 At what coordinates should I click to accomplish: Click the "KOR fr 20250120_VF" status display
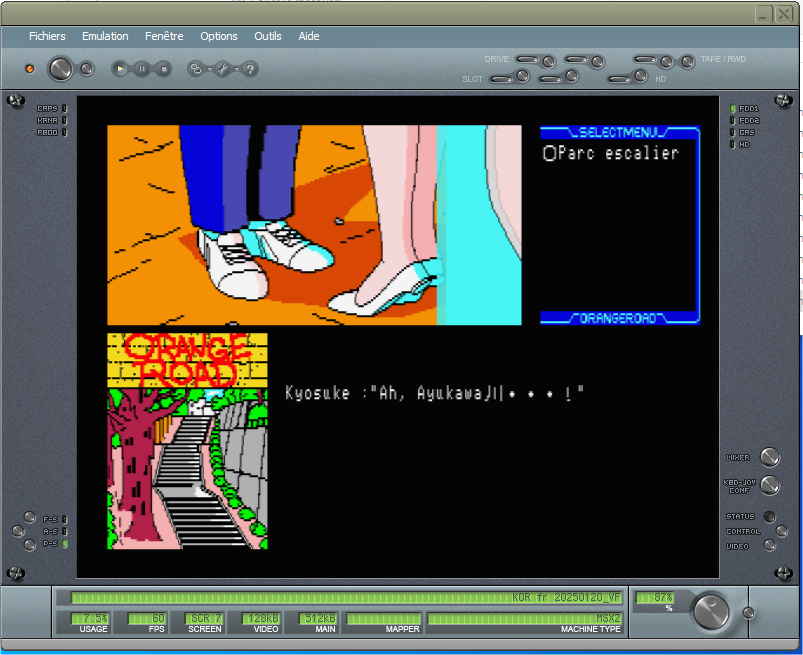coord(346,598)
